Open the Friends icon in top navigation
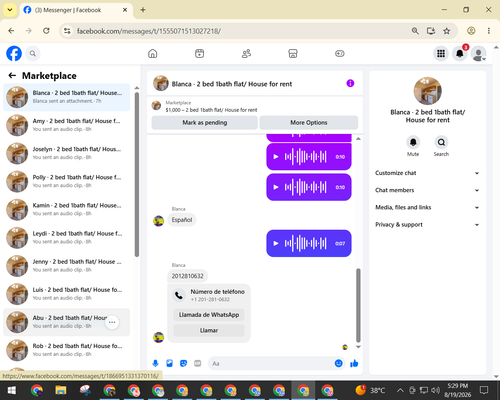 click(246, 53)
